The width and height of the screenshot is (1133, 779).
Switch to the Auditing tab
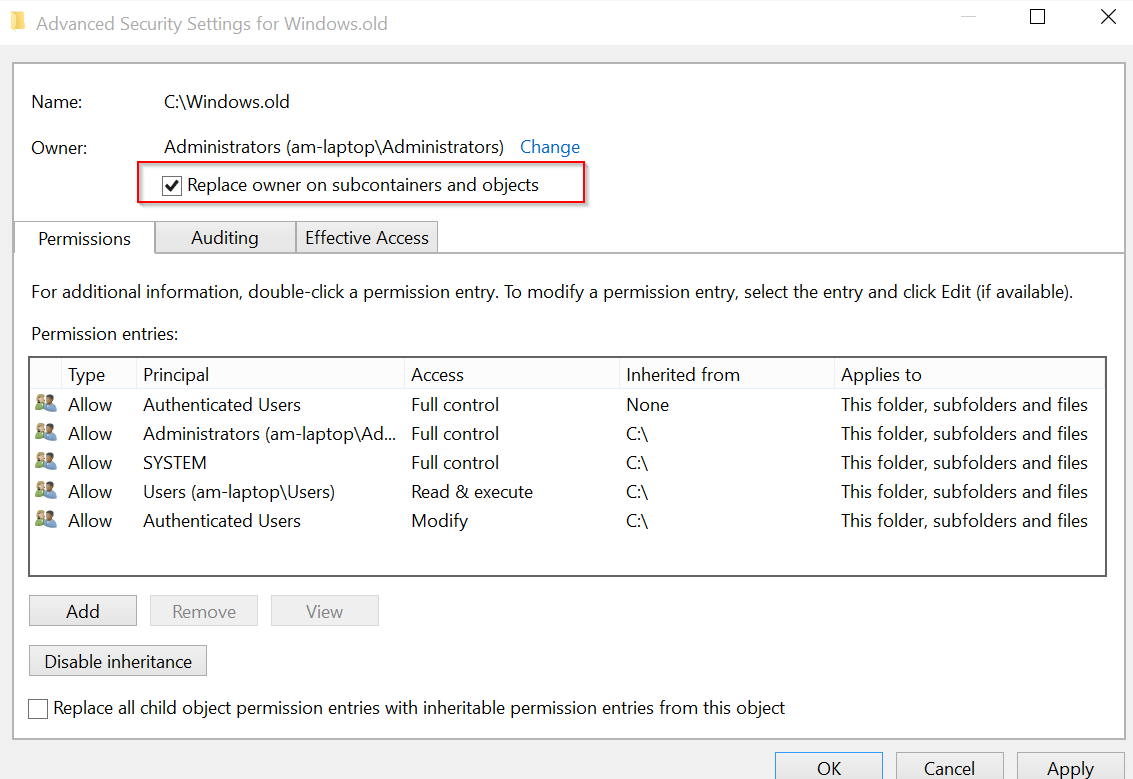pyautogui.click(x=225, y=238)
